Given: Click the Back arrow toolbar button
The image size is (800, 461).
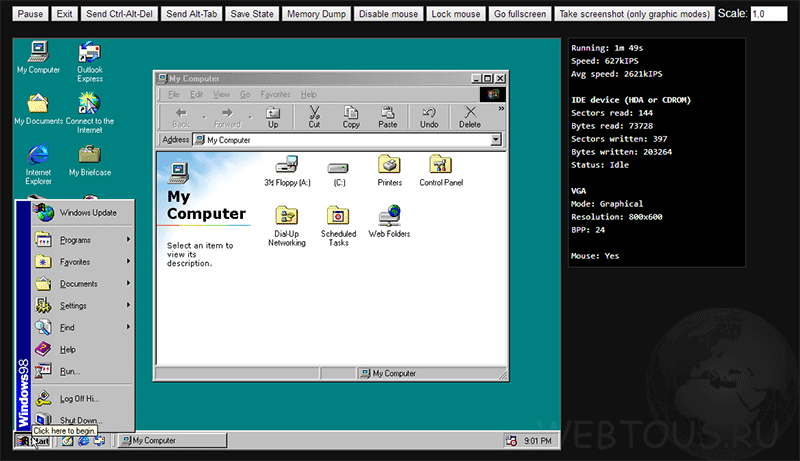Looking at the screenshot, I should [181, 117].
